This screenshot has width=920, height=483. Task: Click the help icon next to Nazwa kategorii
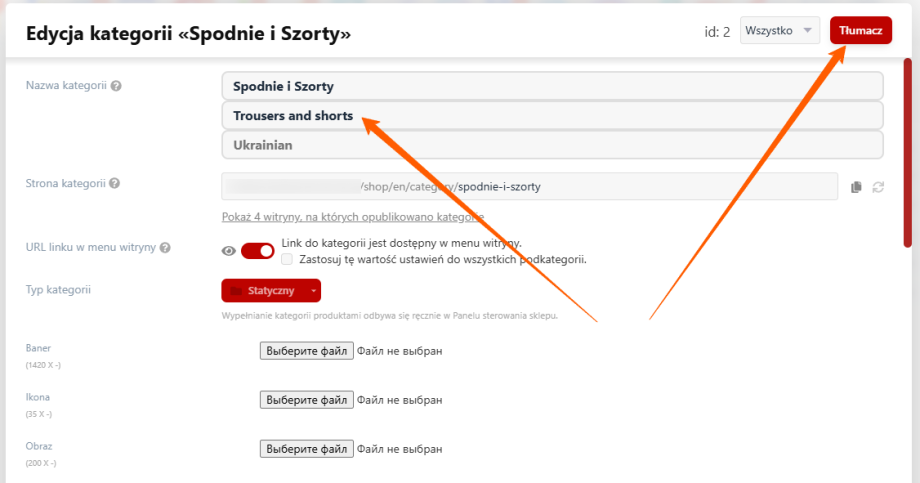click(116, 86)
